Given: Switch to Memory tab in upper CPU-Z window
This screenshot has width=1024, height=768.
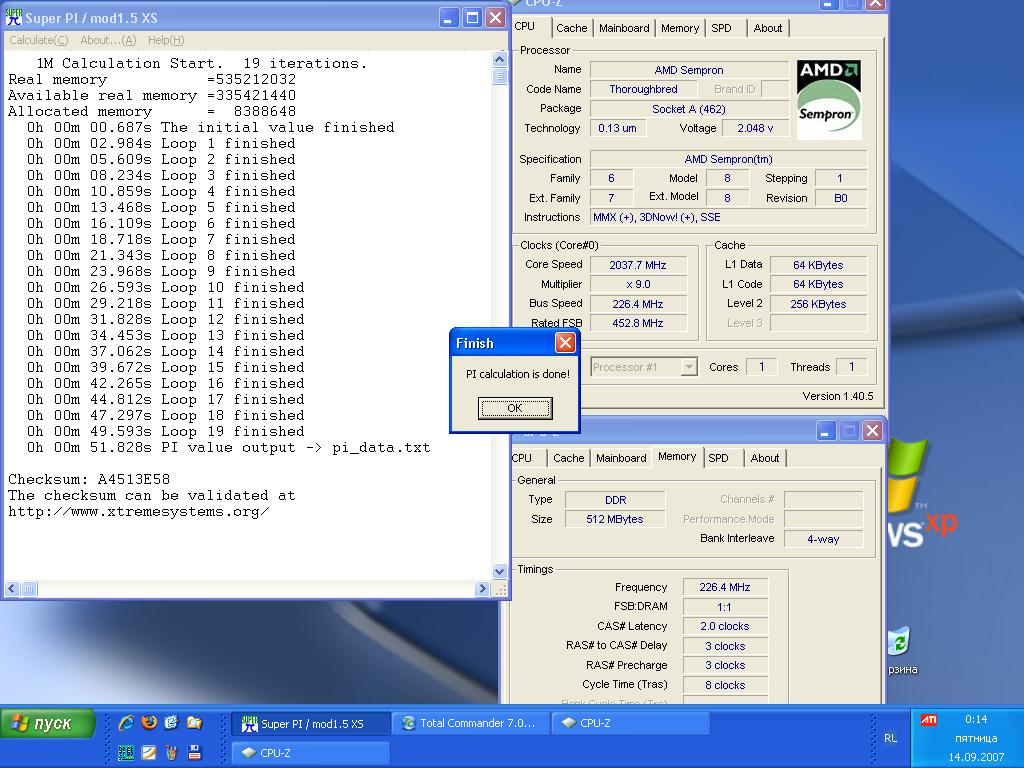Looking at the screenshot, I should tap(679, 28).
